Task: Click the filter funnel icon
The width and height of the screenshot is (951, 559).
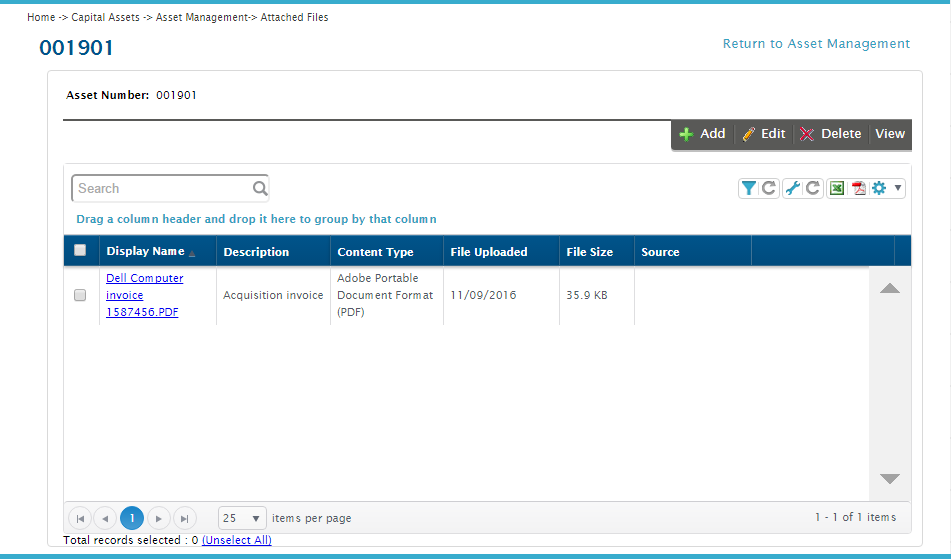Action: 748,188
